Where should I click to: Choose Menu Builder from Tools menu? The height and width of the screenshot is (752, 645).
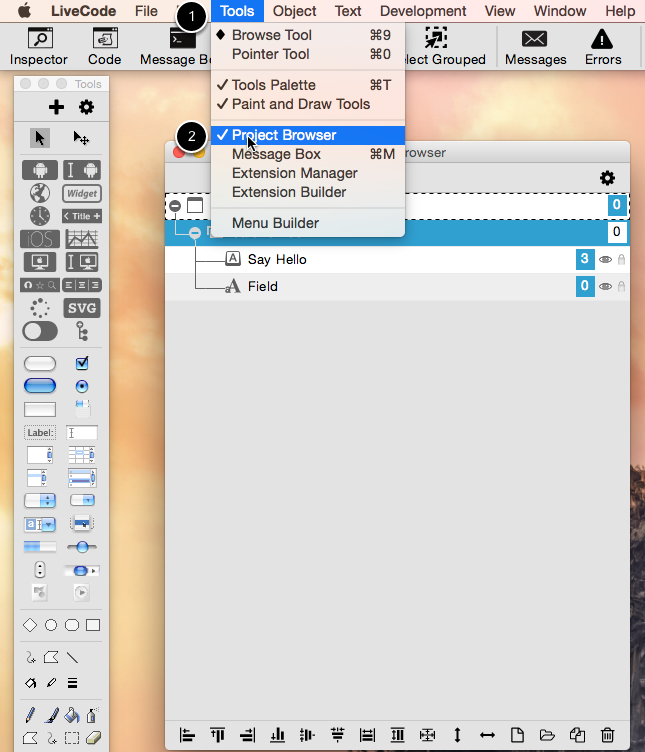point(308,223)
